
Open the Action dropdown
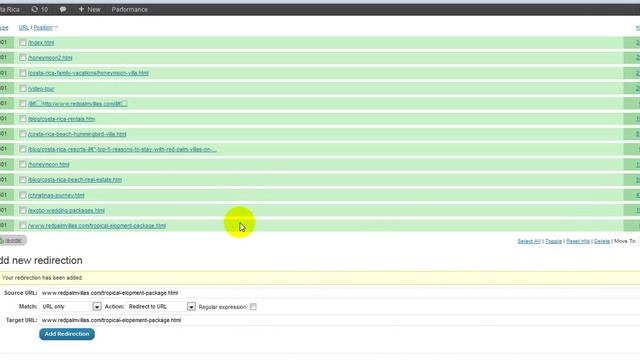(x=161, y=307)
